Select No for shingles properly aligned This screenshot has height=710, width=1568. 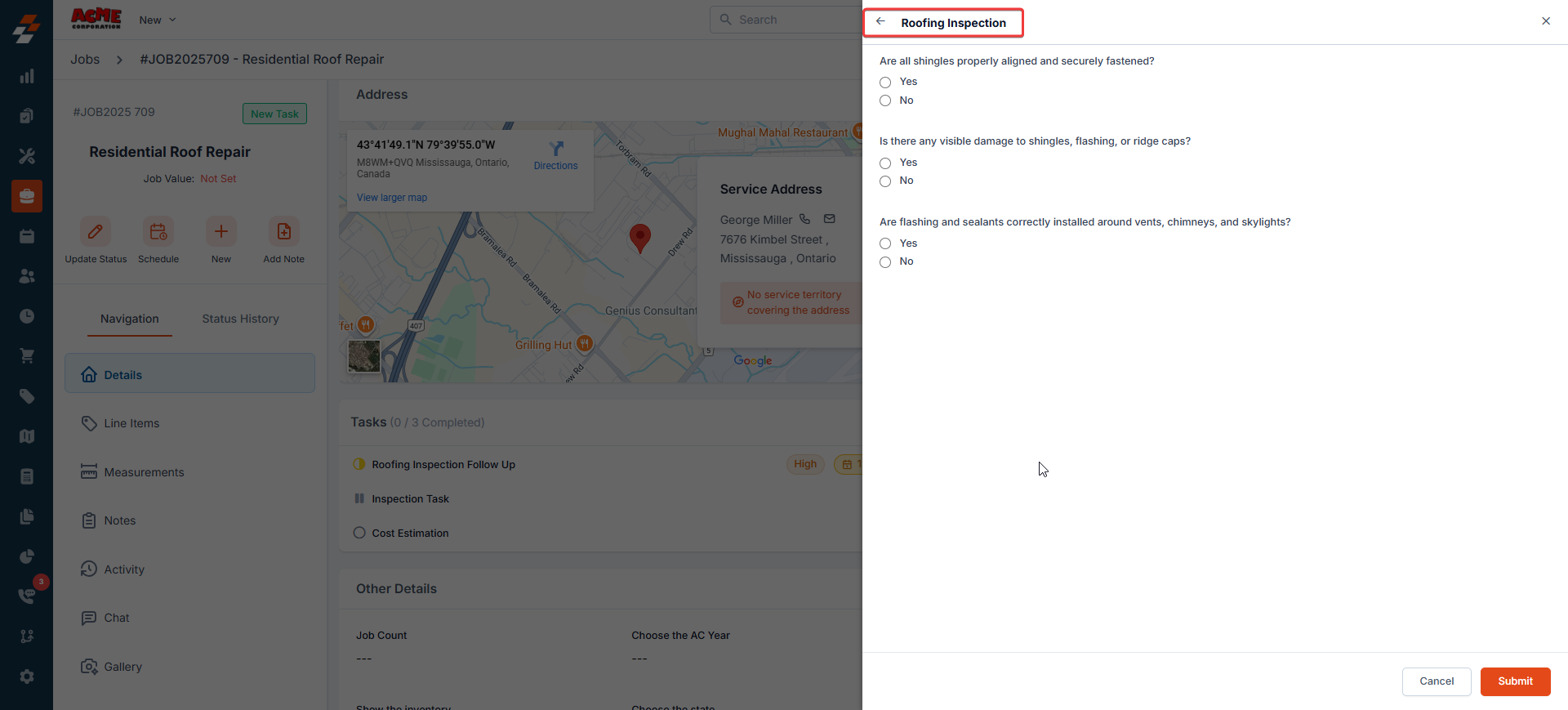(885, 100)
